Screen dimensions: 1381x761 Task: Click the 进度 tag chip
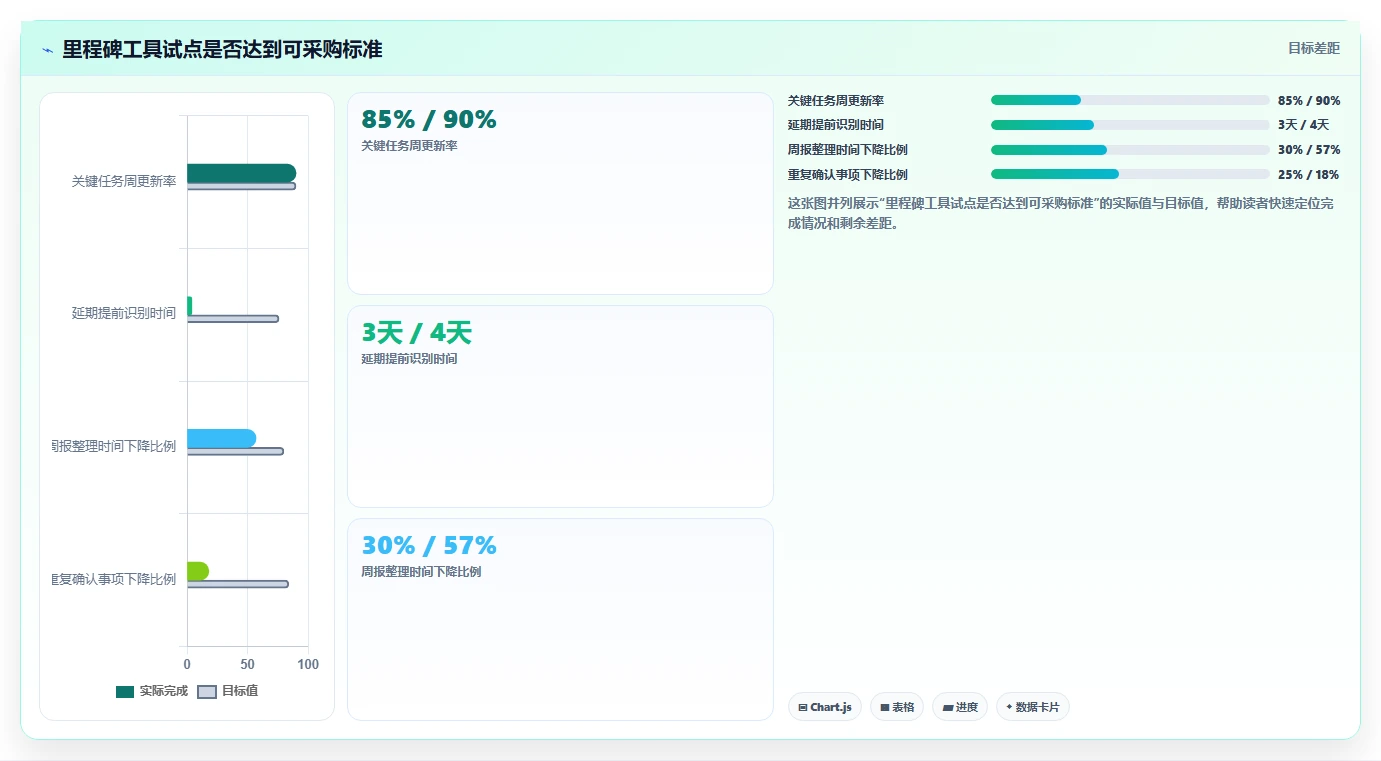tap(960, 707)
